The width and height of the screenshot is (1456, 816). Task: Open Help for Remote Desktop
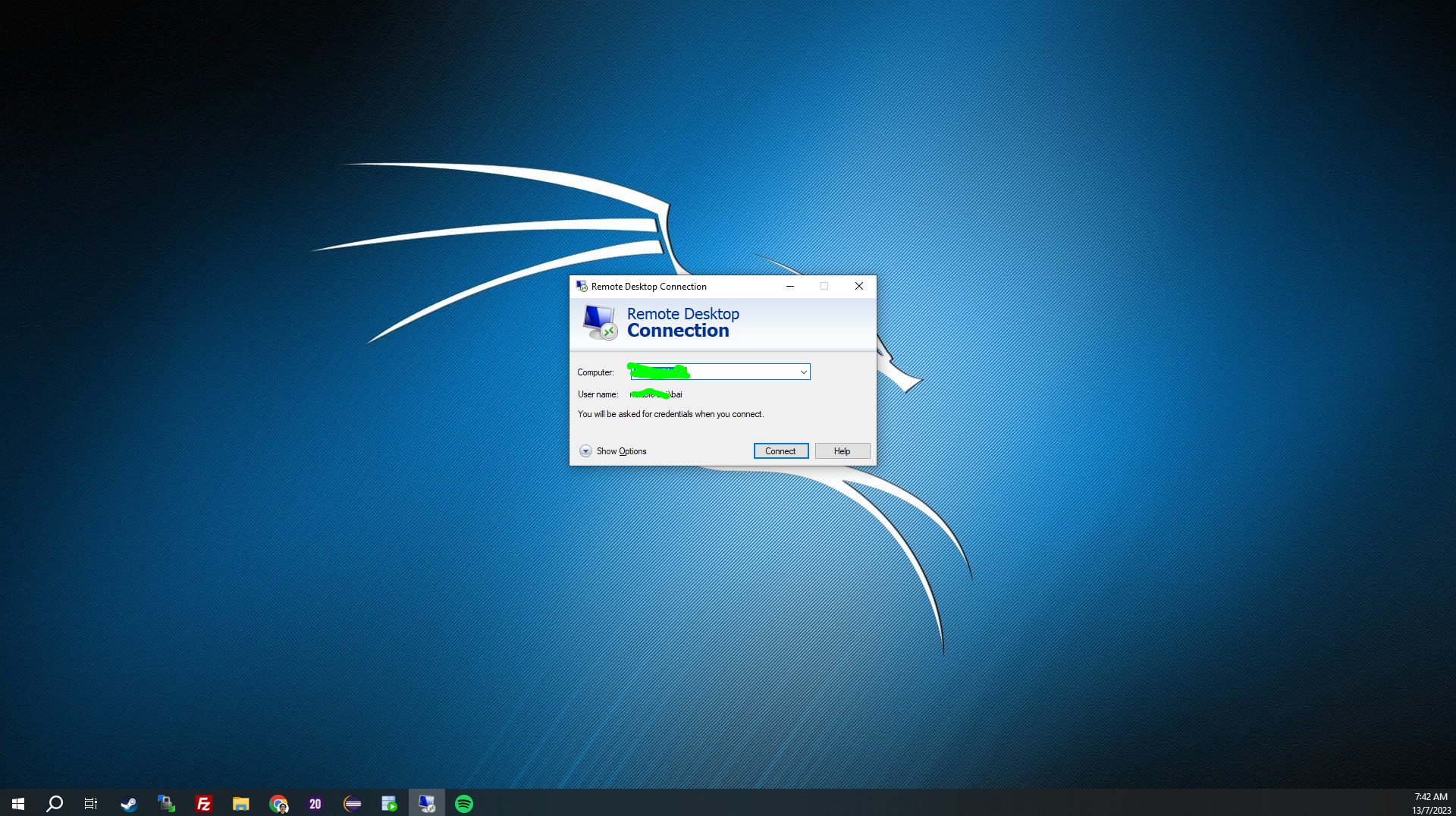[x=843, y=451]
